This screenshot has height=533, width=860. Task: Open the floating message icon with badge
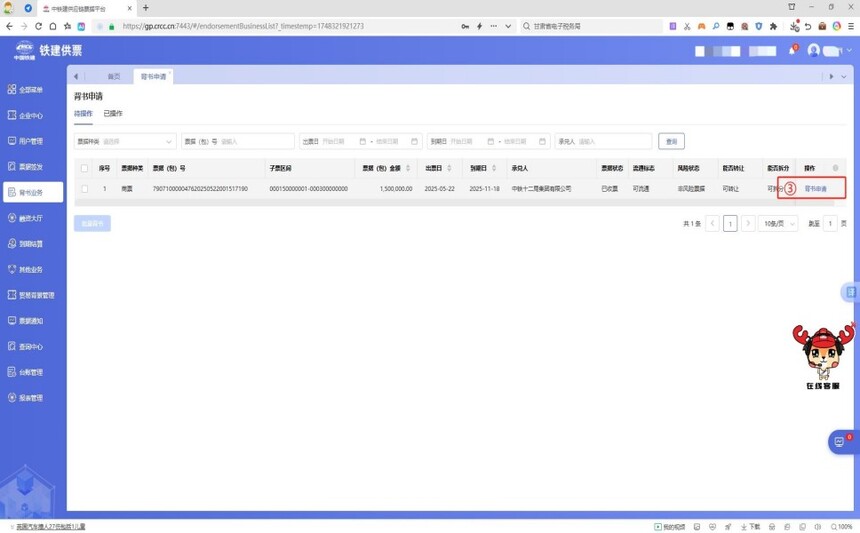coord(840,442)
